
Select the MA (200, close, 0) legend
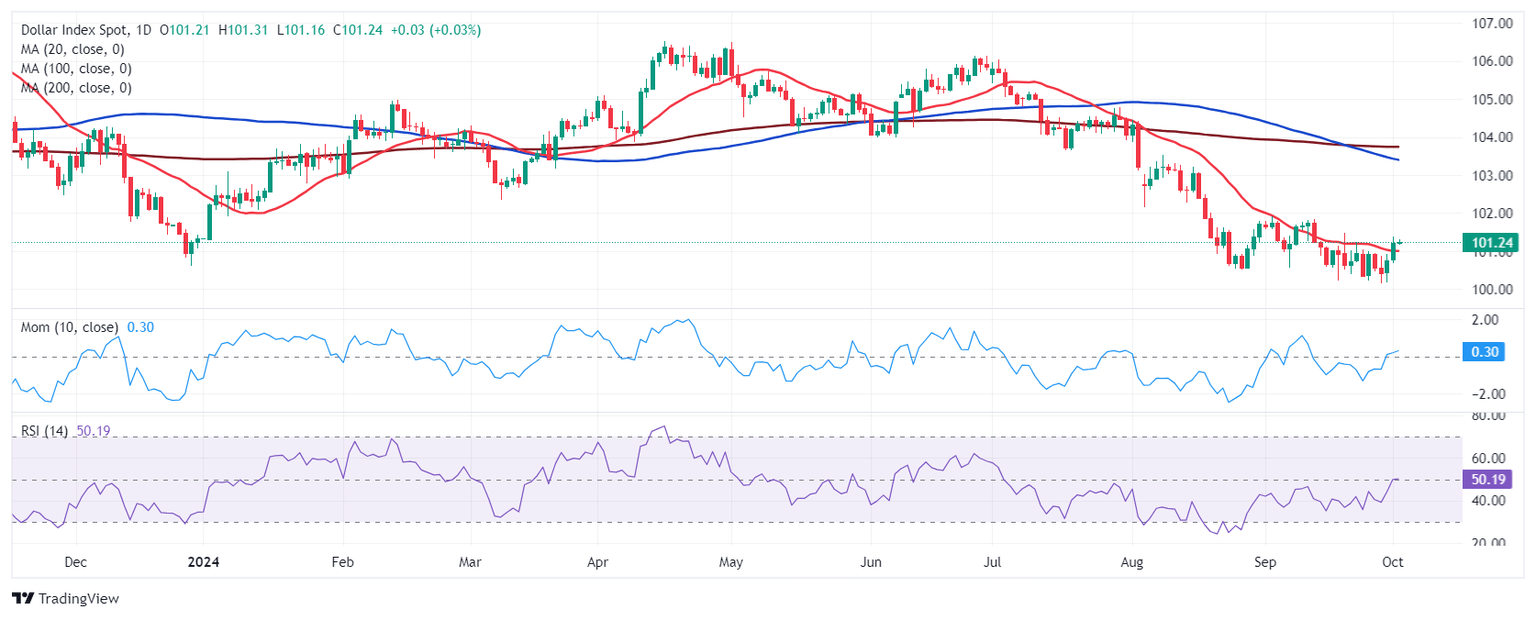pos(76,88)
